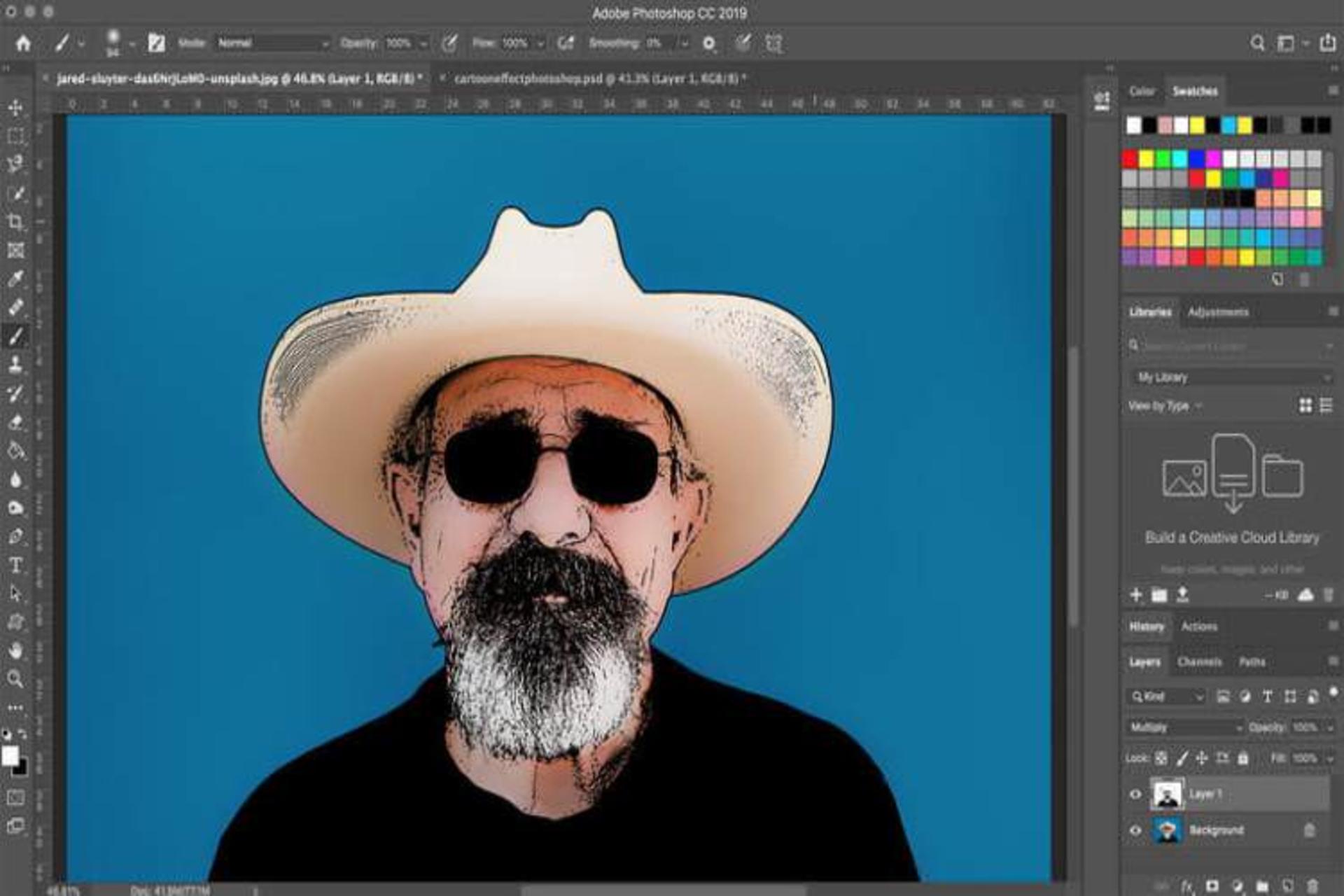
Task: Open the layer blend mode Multiply dropdown
Action: pos(1184,728)
